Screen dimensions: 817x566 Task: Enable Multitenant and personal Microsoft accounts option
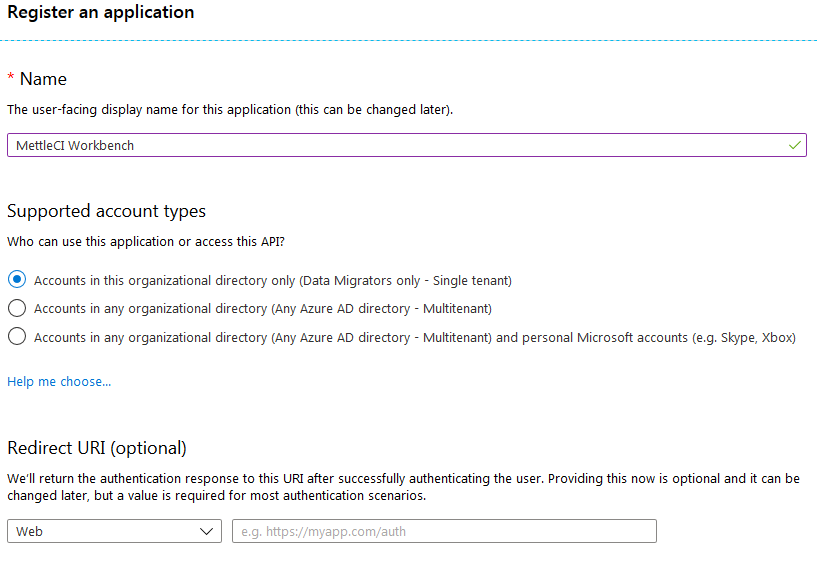(x=17, y=337)
